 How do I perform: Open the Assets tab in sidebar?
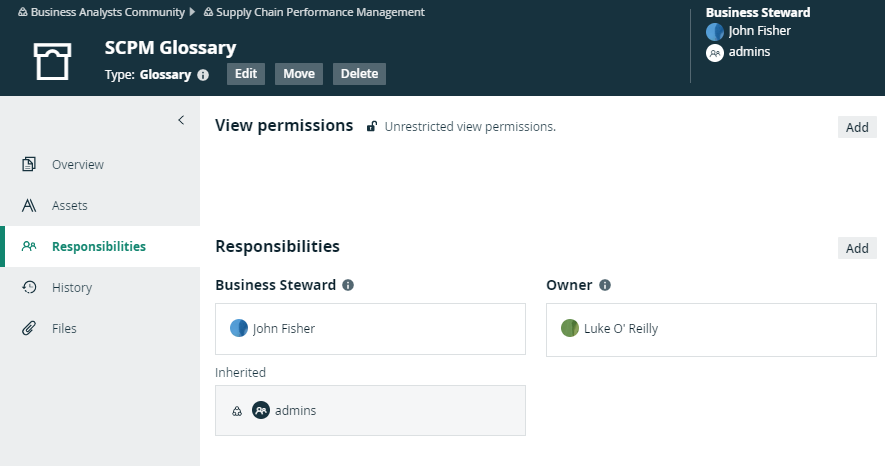pos(69,205)
